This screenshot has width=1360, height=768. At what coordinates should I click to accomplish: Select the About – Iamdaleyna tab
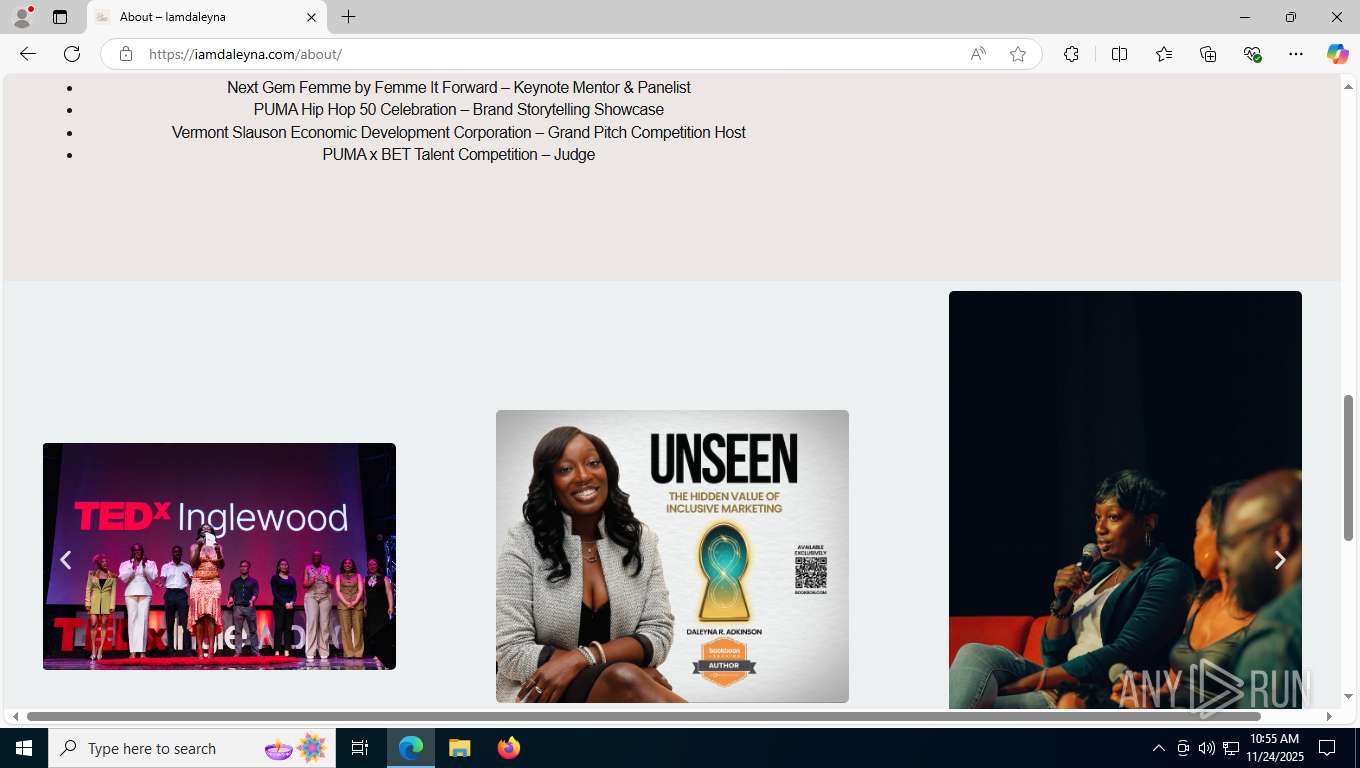(206, 17)
